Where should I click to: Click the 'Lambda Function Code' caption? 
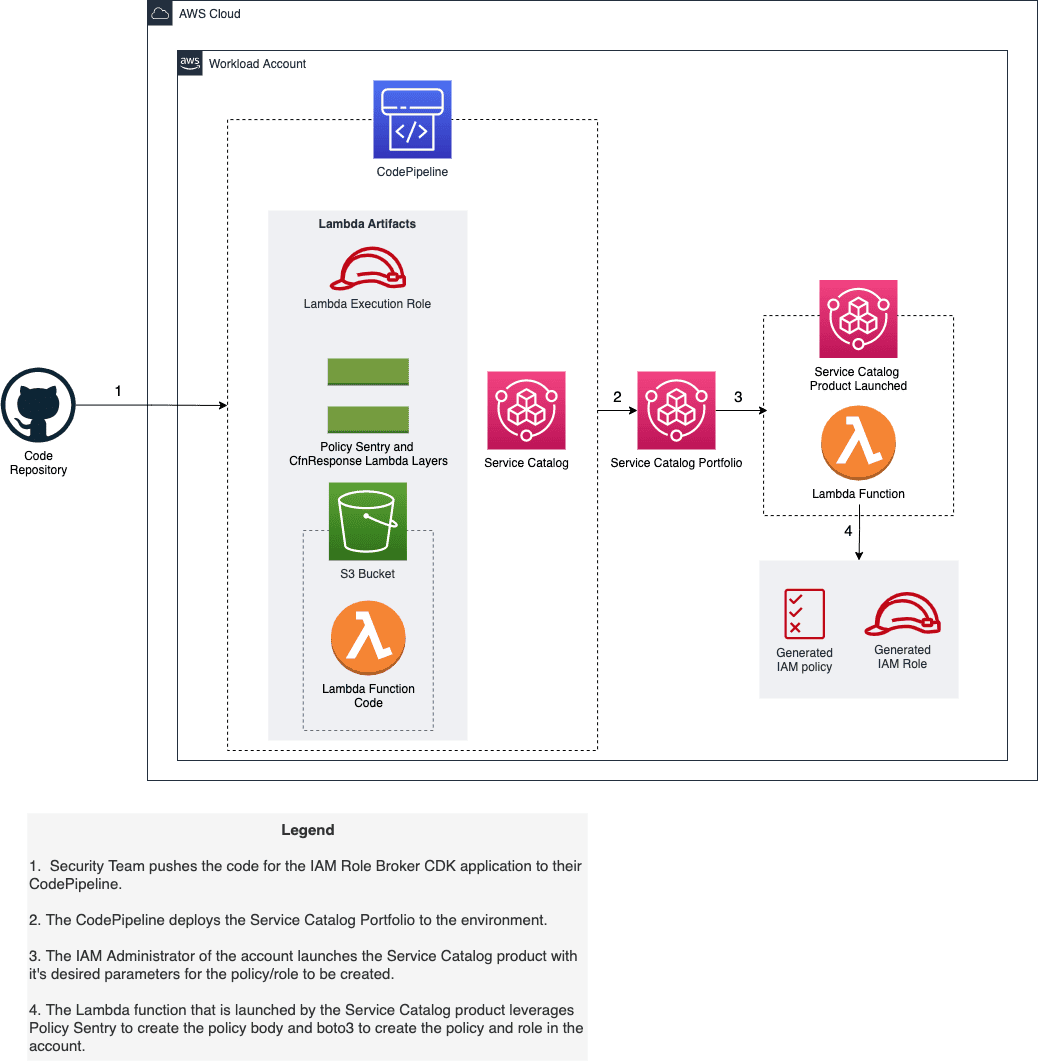(x=368, y=696)
